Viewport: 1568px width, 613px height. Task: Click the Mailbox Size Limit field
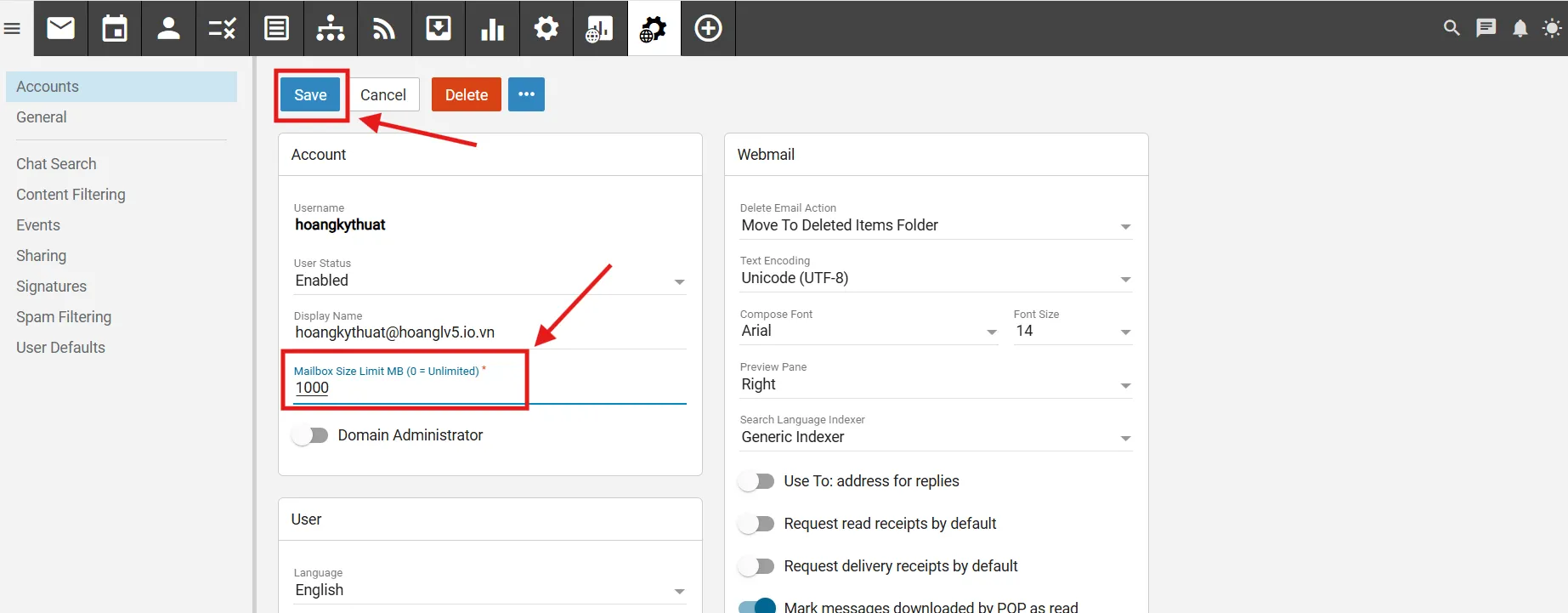point(490,388)
